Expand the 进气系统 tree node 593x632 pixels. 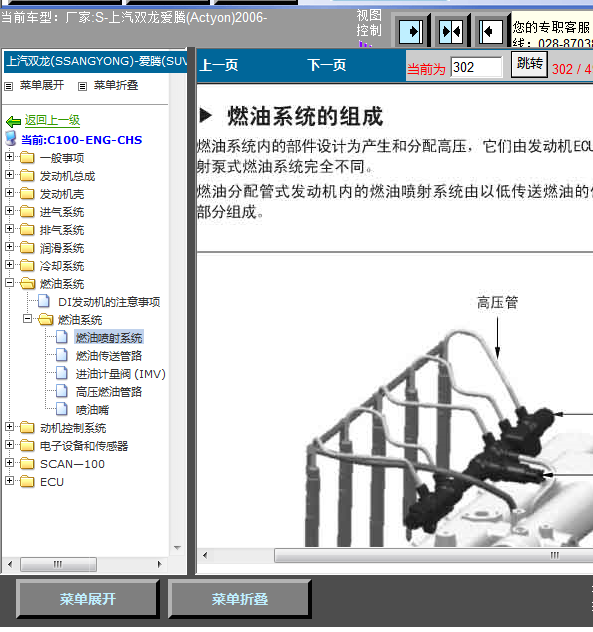coord(10,210)
